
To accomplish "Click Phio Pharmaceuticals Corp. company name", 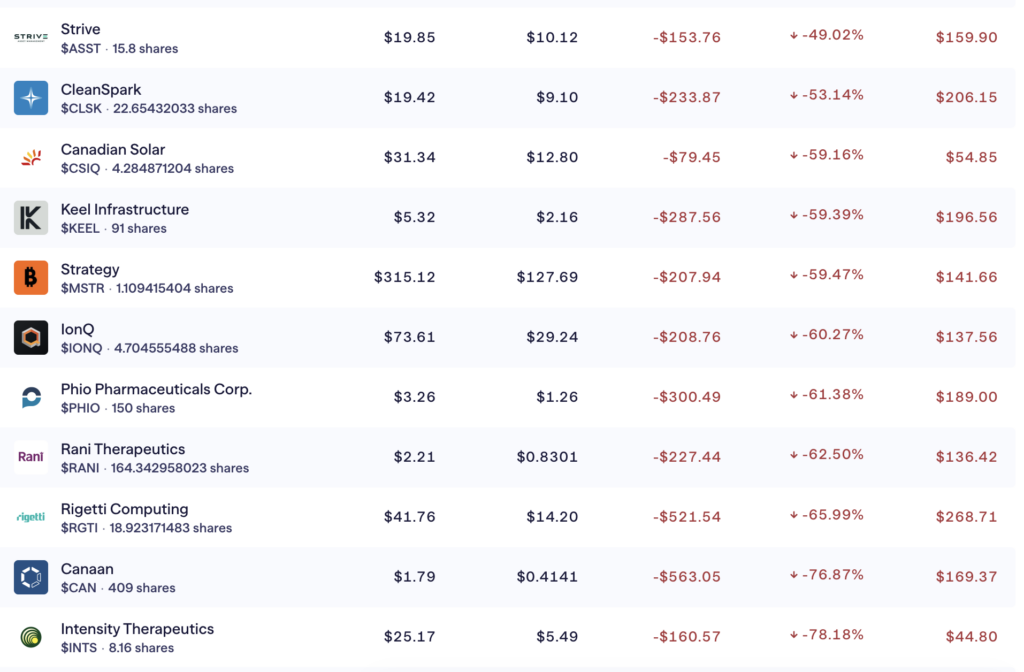I will click(x=156, y=389).
